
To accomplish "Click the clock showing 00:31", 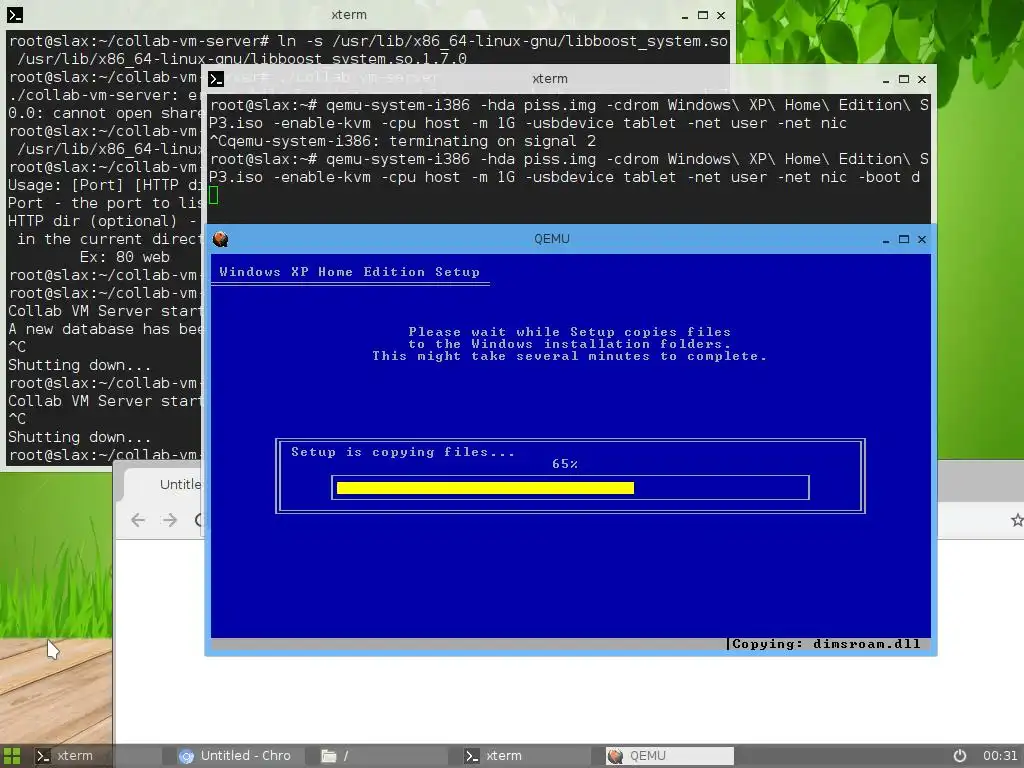I will pos(1000,756).
